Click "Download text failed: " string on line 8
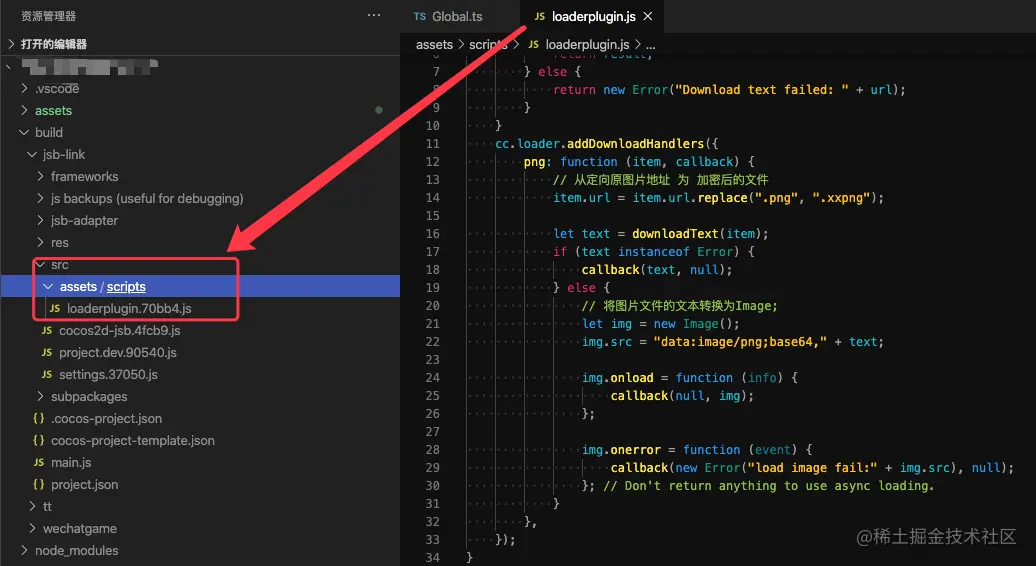Image resolution: width=1036 pixels, height=566 pixels. click(761, 90)
